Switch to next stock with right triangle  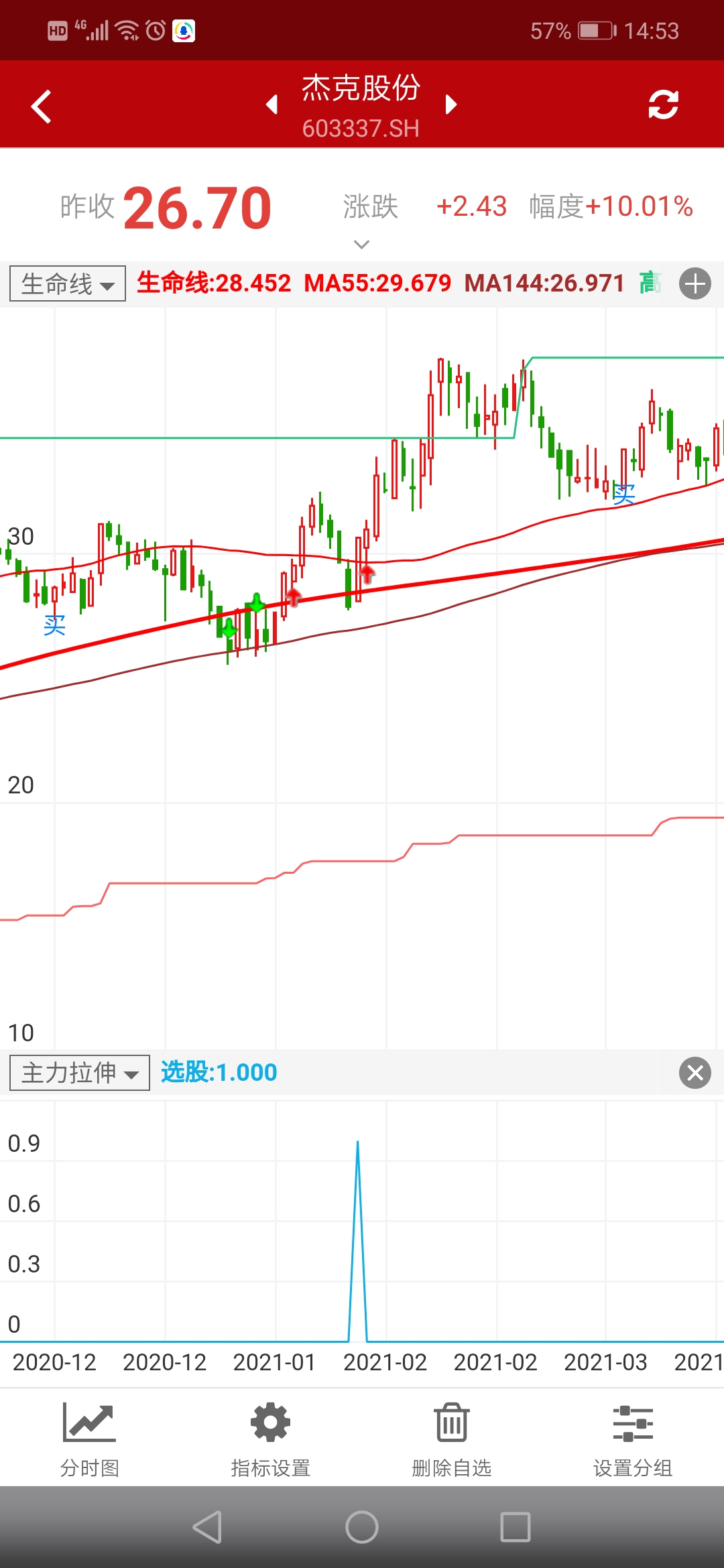(451, 105)
